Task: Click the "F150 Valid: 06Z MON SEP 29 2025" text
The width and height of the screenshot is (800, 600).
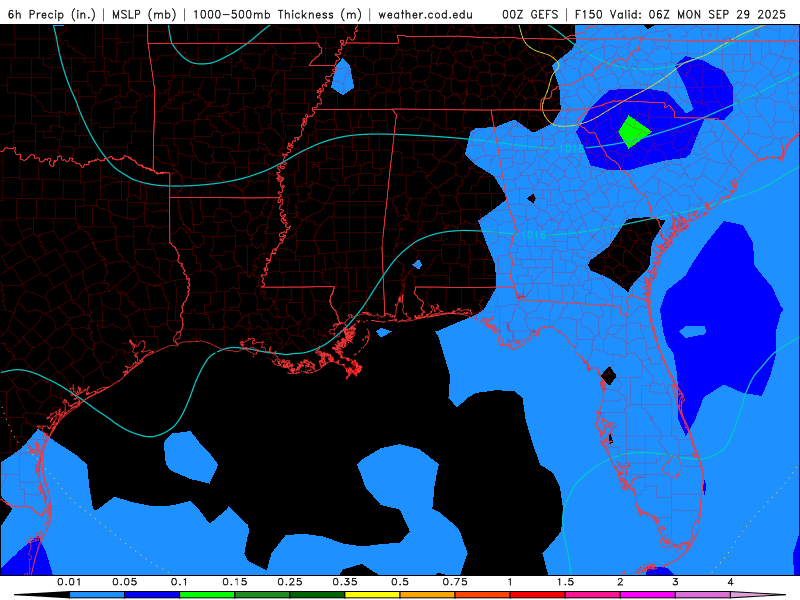Action: pos(680,14)
